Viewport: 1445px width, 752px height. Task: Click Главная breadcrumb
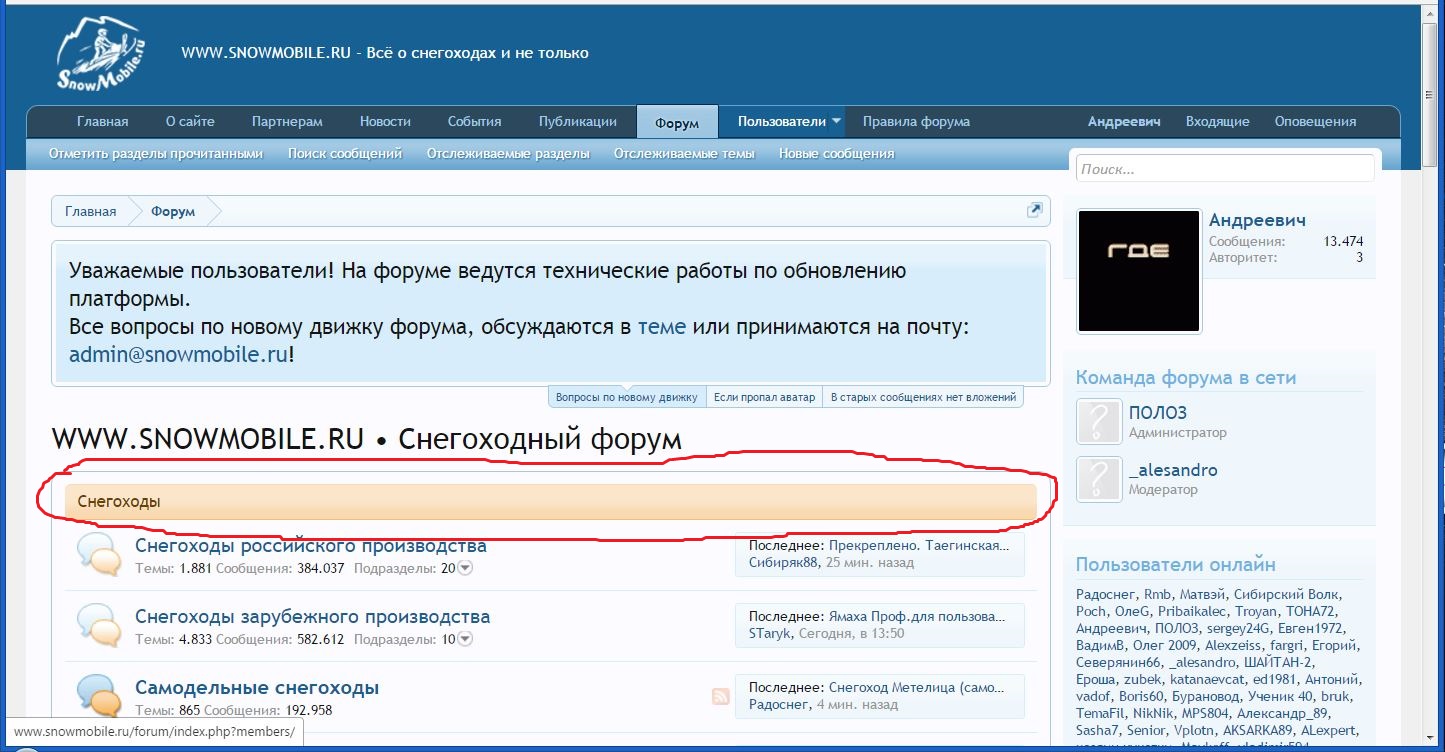pos(90,211)
